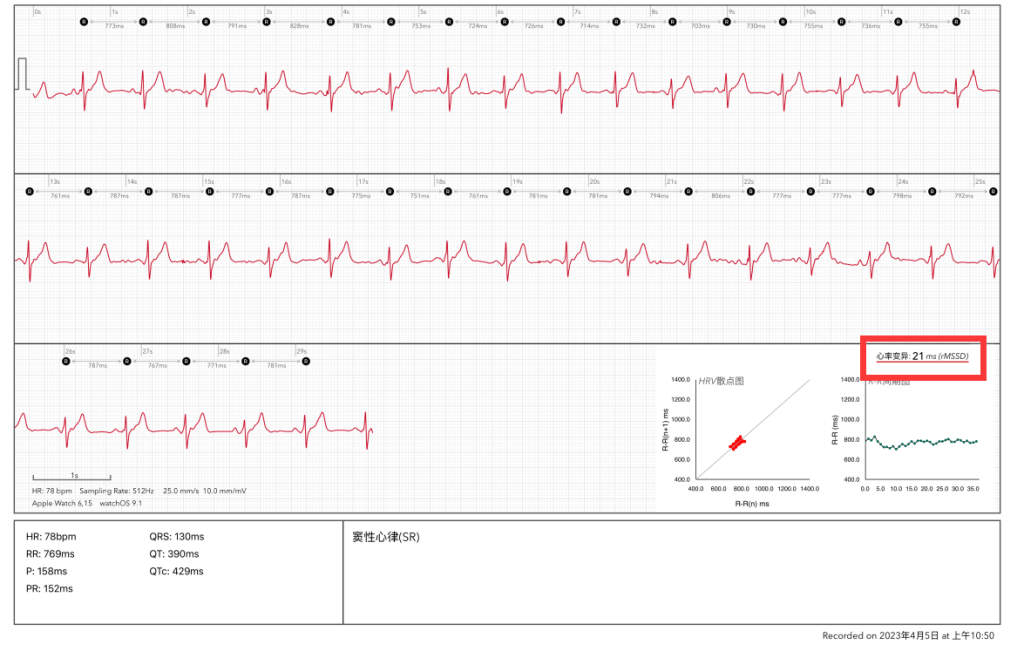The height and width of the screenshot is (651, 1024).
Task: Select the R-peak marker between 767ms and 771ms
Action: [184, 363]
